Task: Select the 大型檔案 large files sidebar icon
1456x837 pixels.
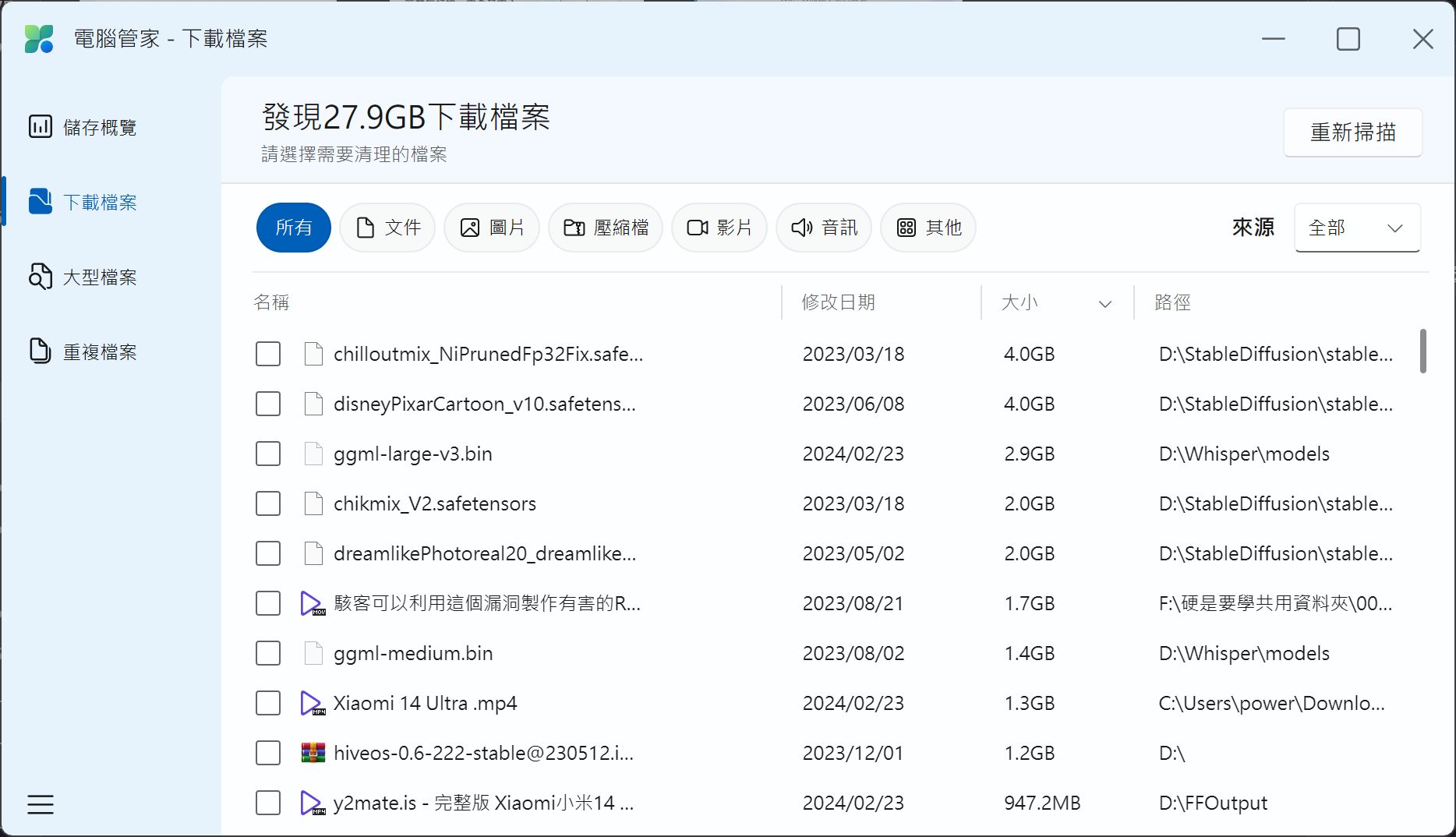Action: point(41,277)
